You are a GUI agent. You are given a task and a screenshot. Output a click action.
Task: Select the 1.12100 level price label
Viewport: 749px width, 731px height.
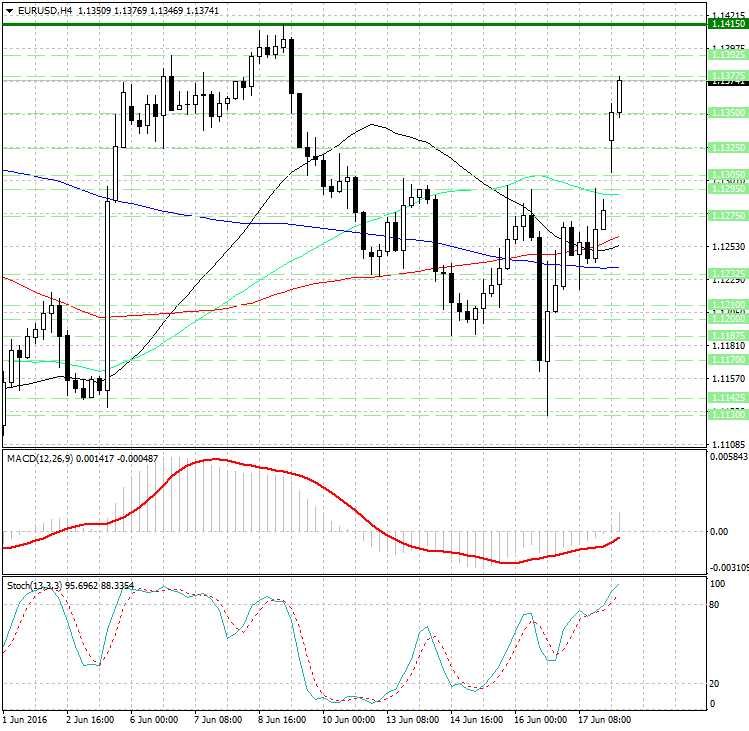click(728, 304)
